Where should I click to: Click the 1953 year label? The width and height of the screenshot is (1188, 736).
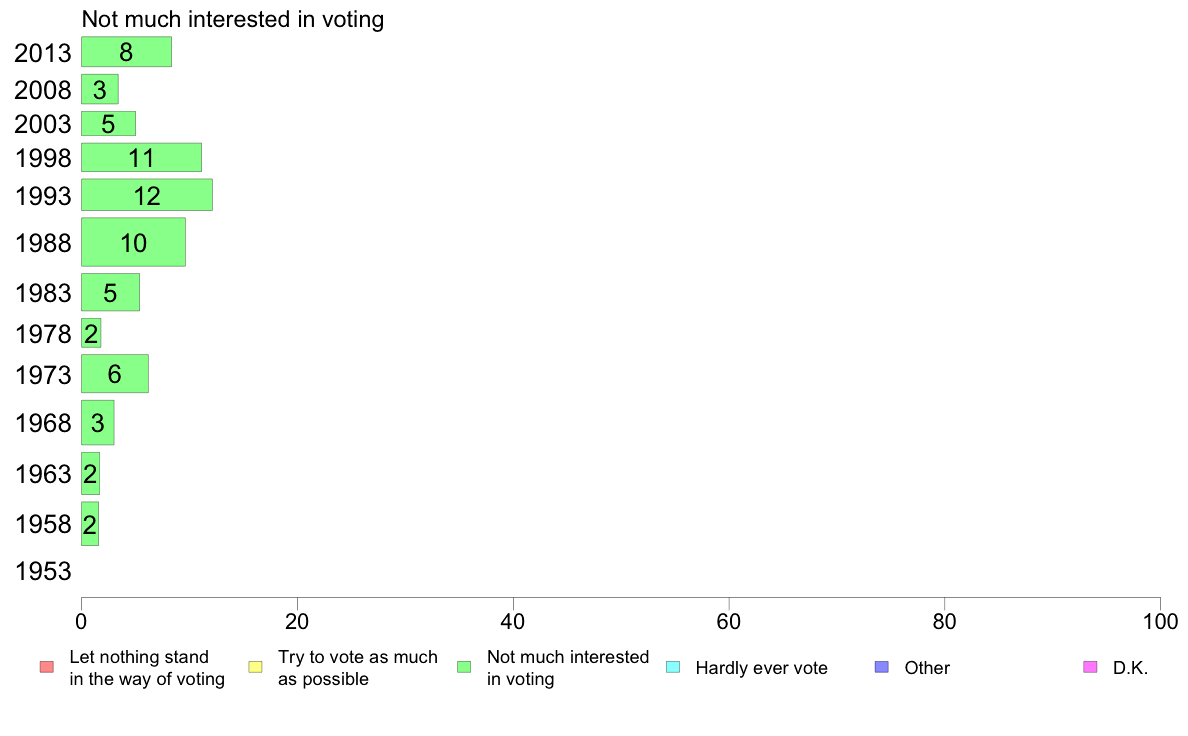click(x=43, y=571)
